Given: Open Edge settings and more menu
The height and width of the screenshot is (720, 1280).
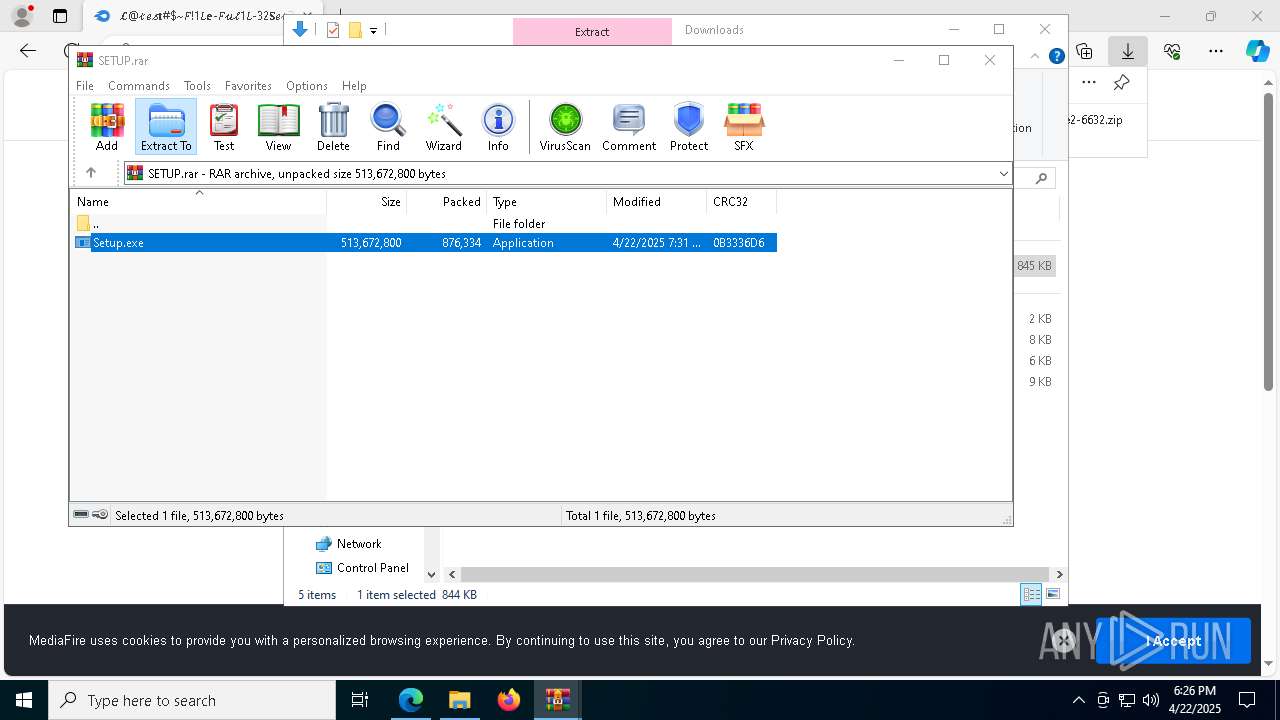Looking at the screenshot, I should pos(1216,51).
